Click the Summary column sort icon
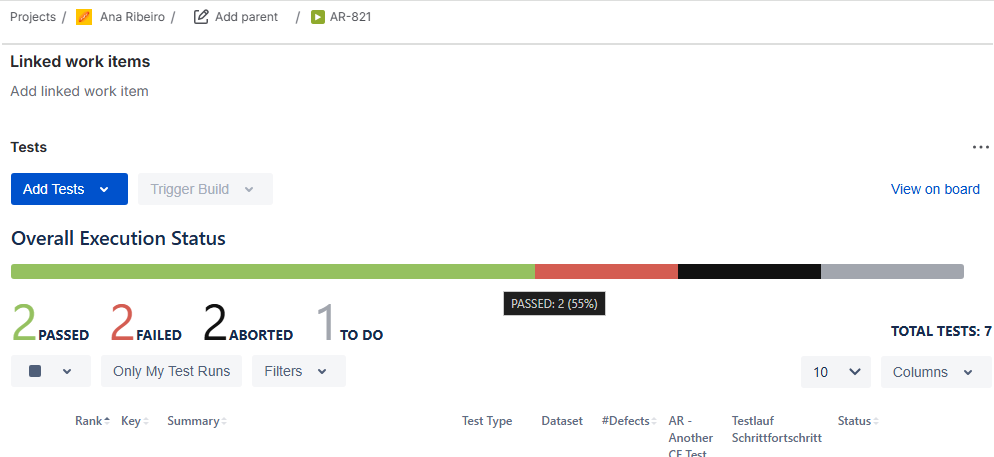Image resolution: width=994 pixels, height=457 pixels. [224, 421]
